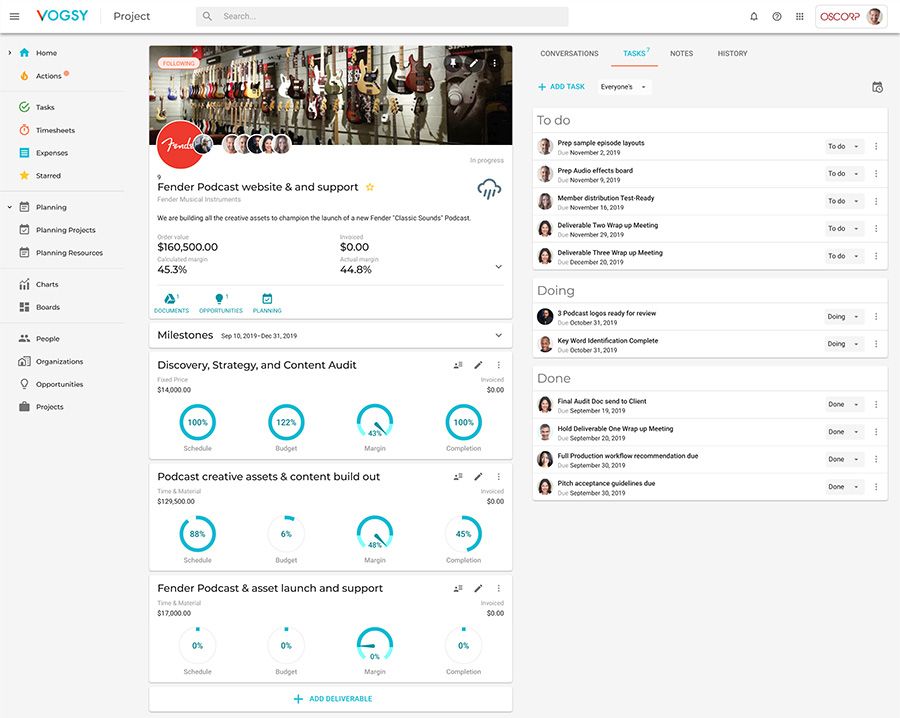
Task: Open Boards in sidebar
Action: (48, 307)
